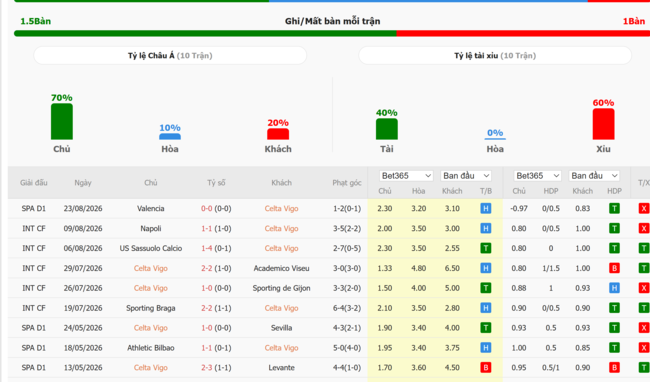The height and width of the screenshot is (382, 650).
Task: Click the green T over/under badge in Sassuolo row
Action: [x=644, y=248]
